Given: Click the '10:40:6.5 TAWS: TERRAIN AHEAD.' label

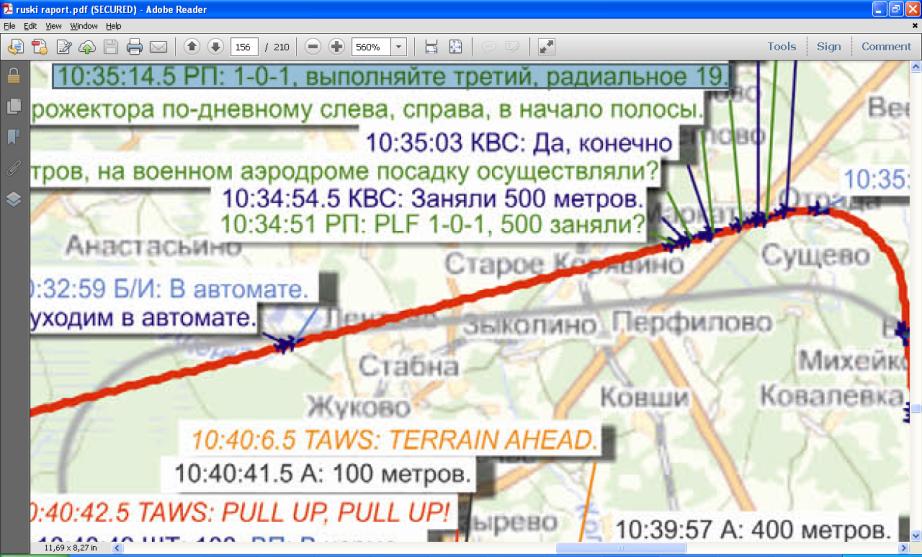Looking at the screenshot, I should (x=395, y=440).
